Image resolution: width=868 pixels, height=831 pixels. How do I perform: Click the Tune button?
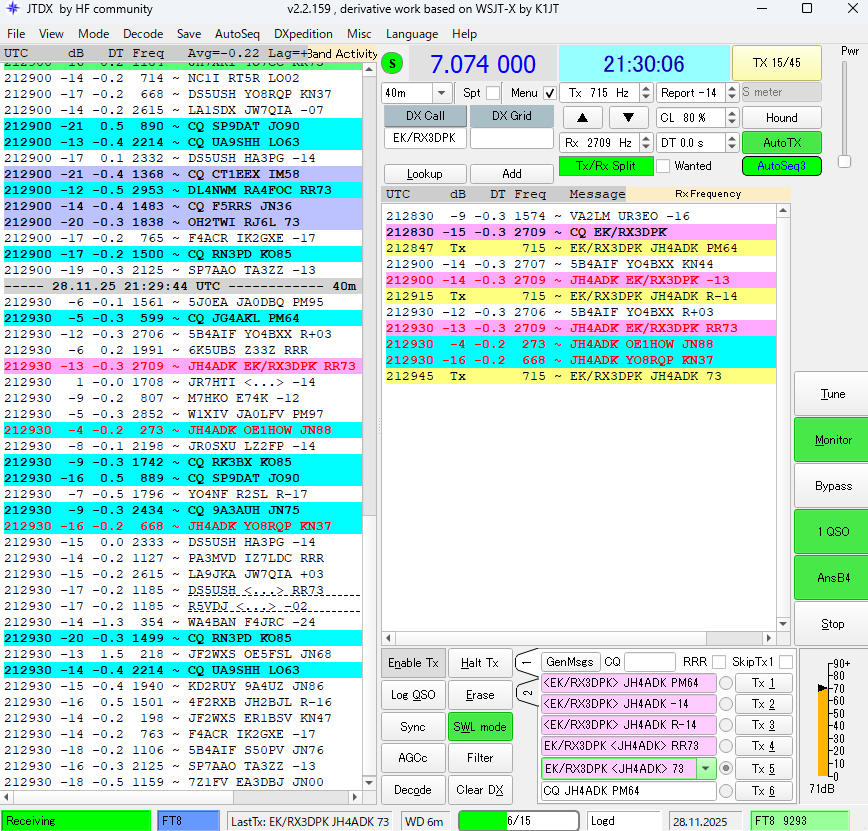click(x=832, y=394)
